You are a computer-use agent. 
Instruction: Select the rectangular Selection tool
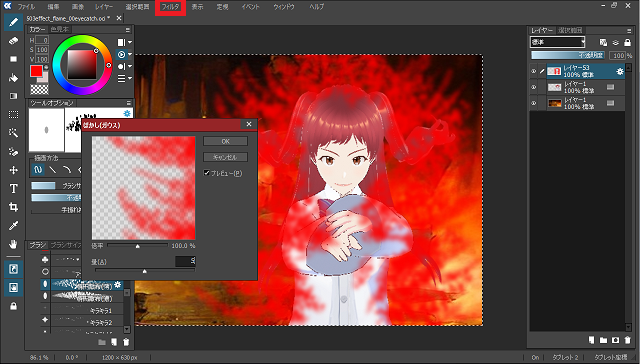pos(13,115)
